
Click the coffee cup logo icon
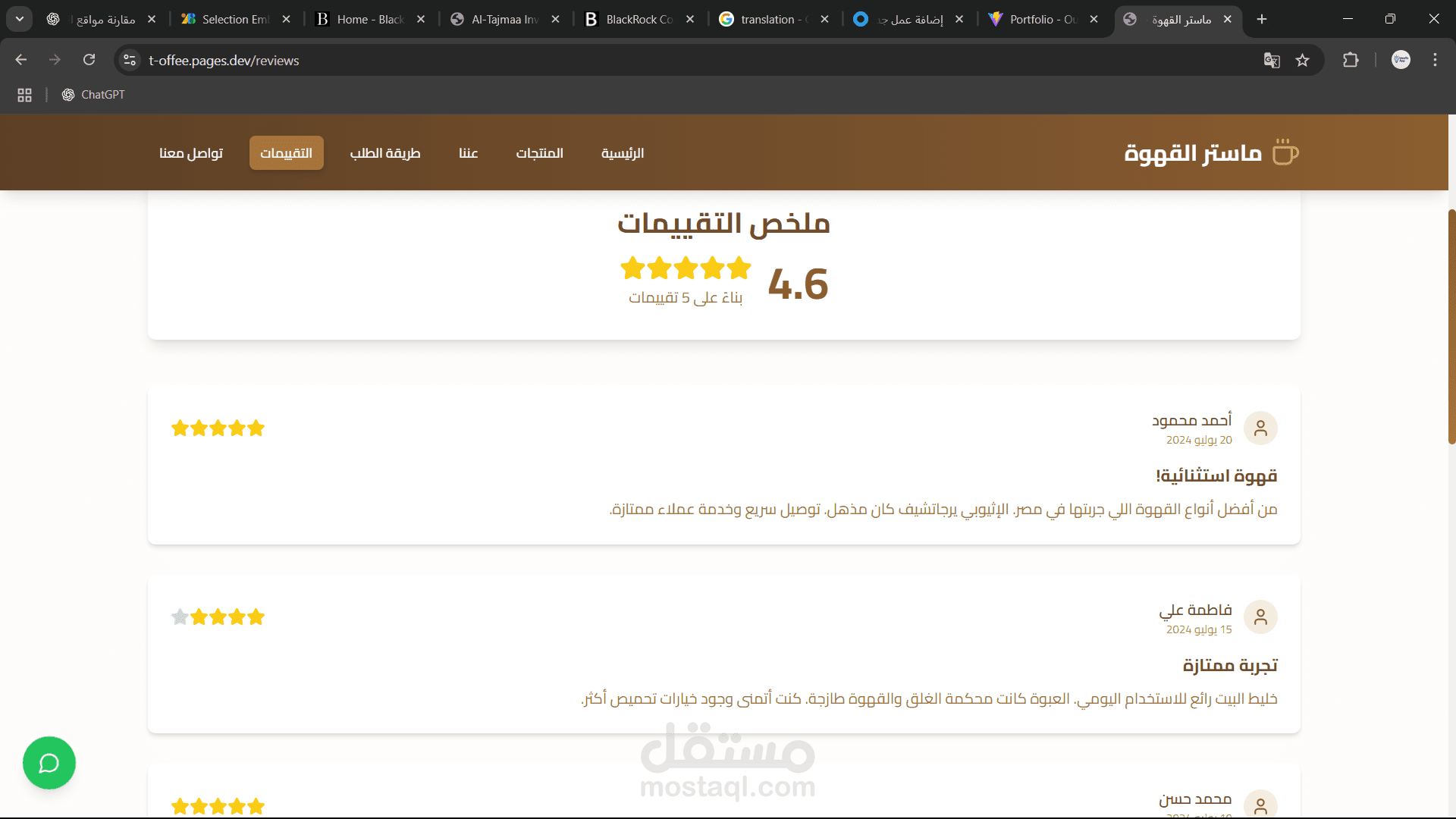(1285, 152)
